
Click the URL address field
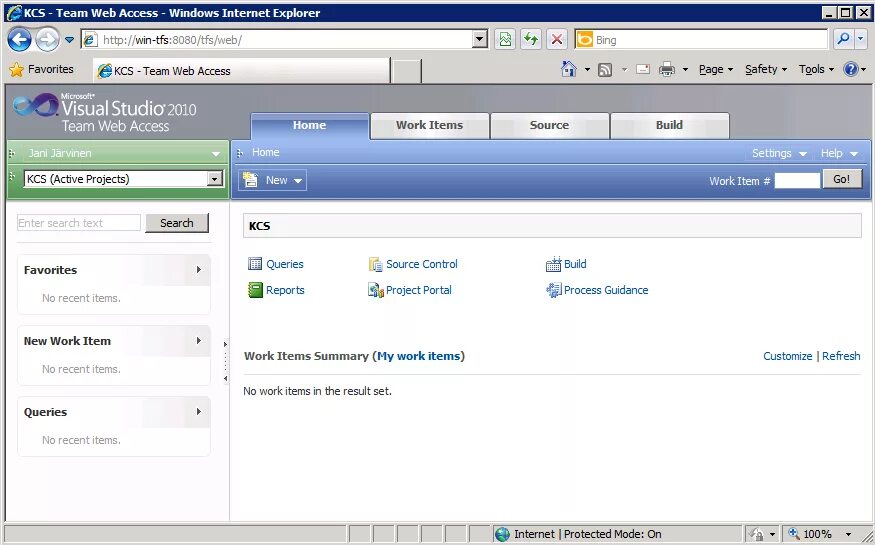(x=286, y=40)
